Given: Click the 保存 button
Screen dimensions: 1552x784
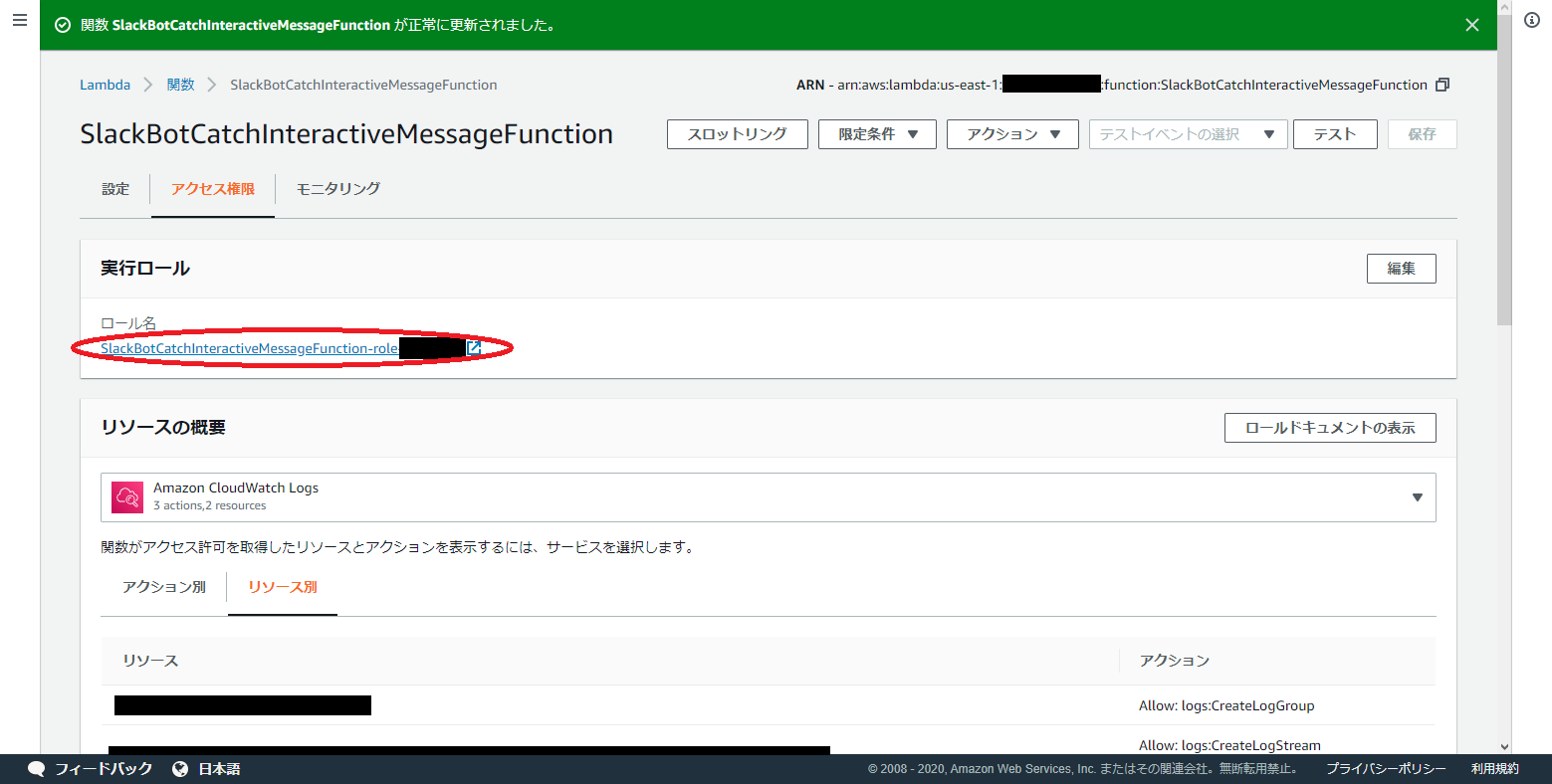Looking at the screenshot, I should click(1422, 134).
